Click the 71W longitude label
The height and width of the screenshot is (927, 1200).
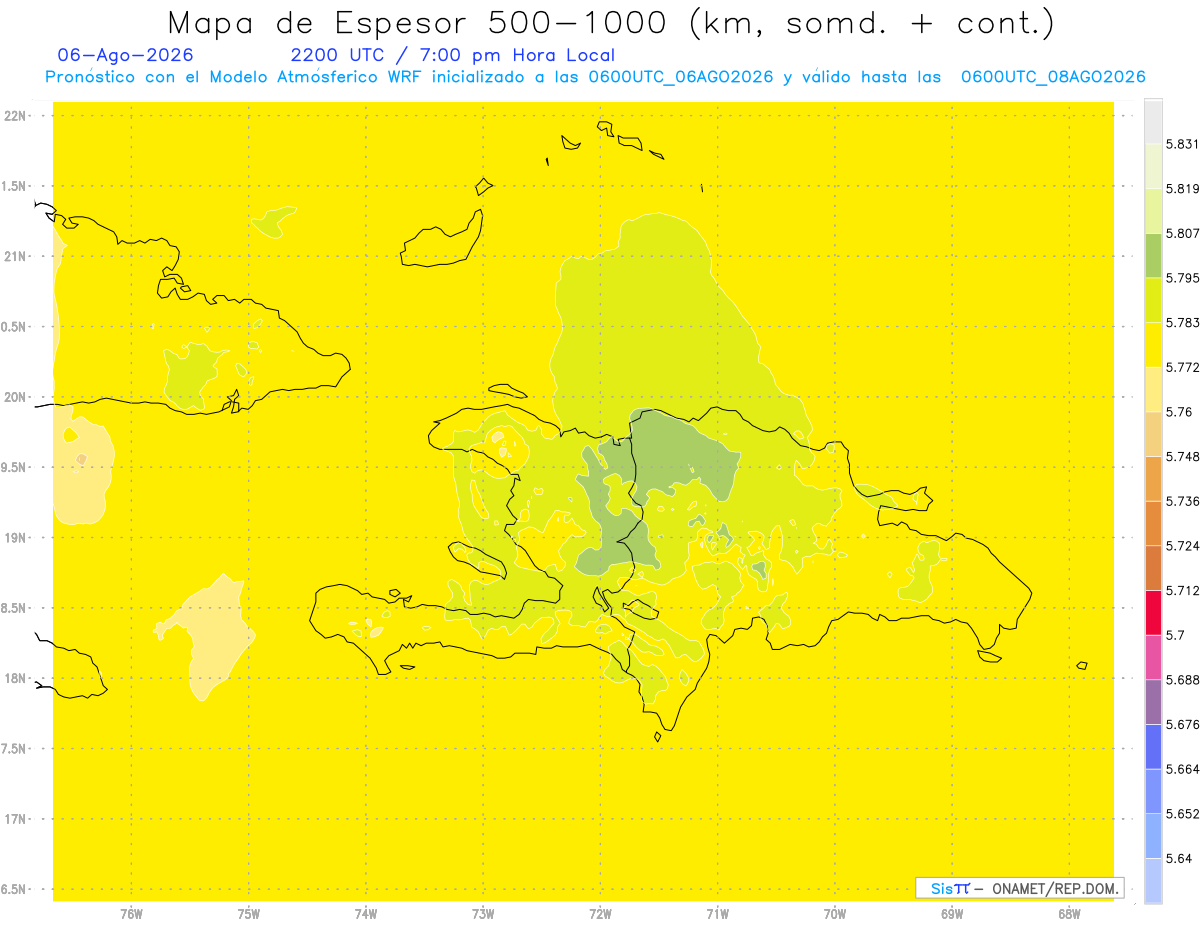tap(717, 914)
